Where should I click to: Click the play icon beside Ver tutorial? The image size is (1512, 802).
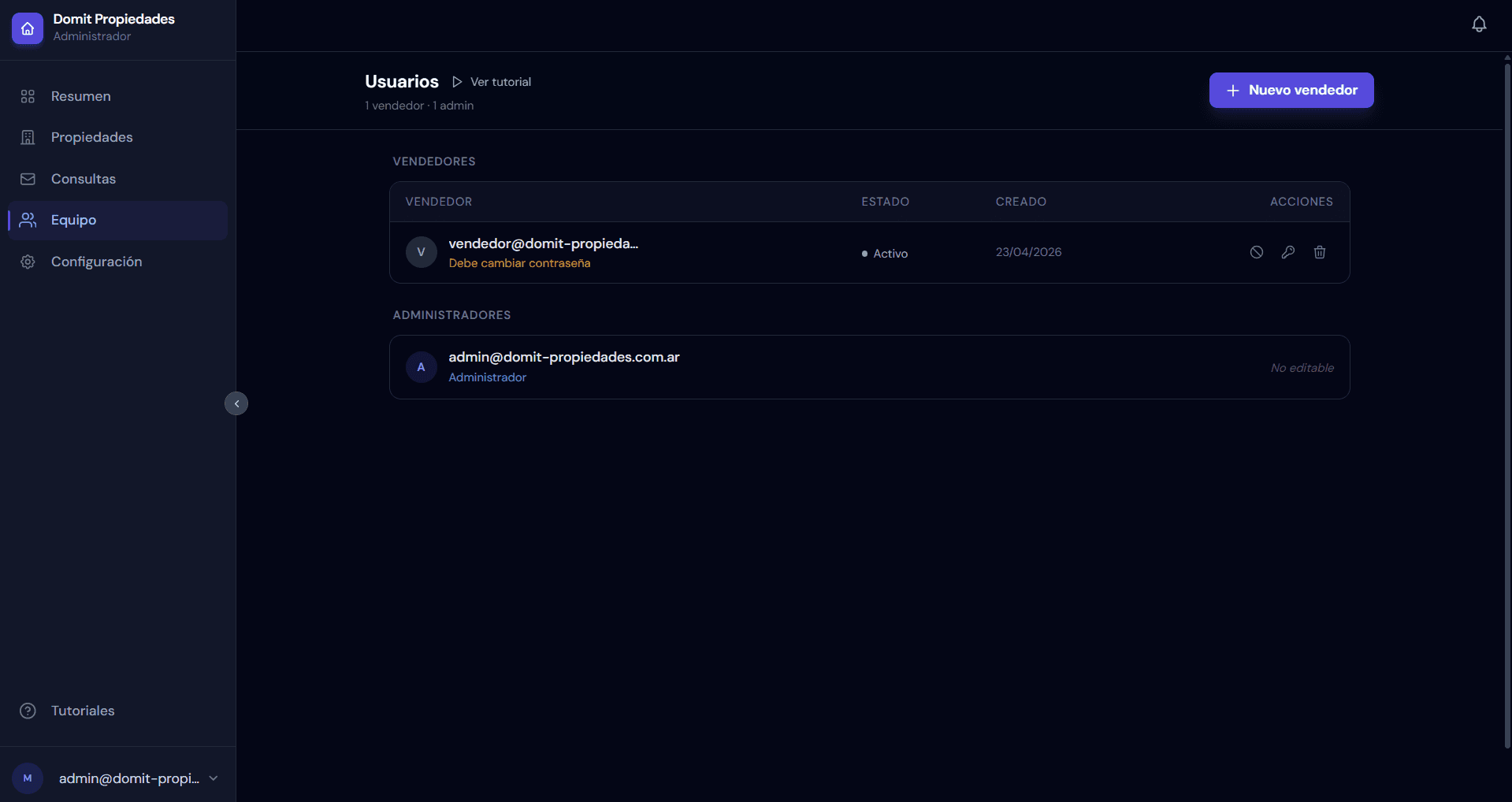[x=457, y=82]
